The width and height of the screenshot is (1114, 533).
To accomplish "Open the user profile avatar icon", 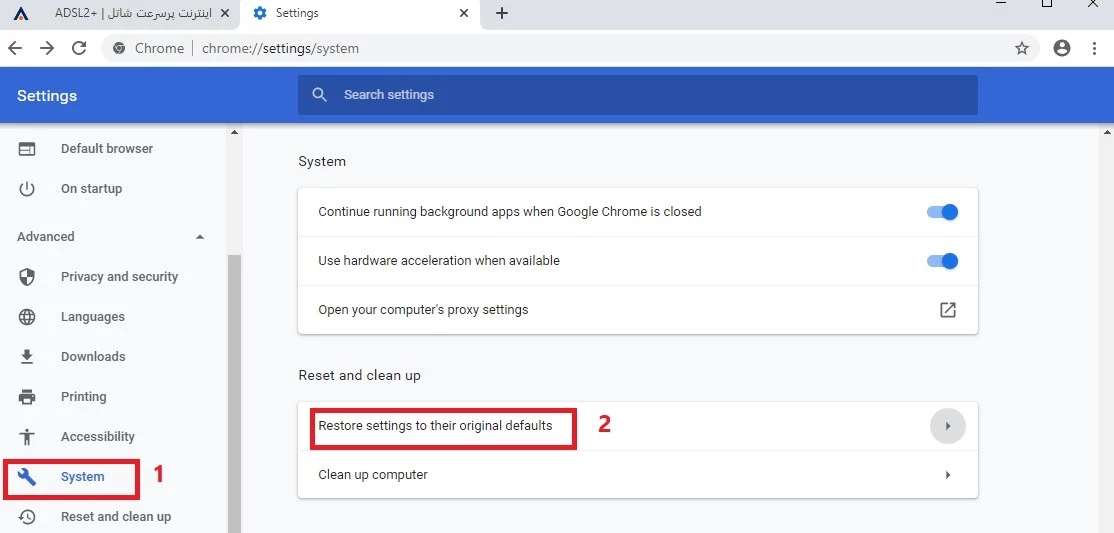I will pyautogui.click(x=1062, y=48).
